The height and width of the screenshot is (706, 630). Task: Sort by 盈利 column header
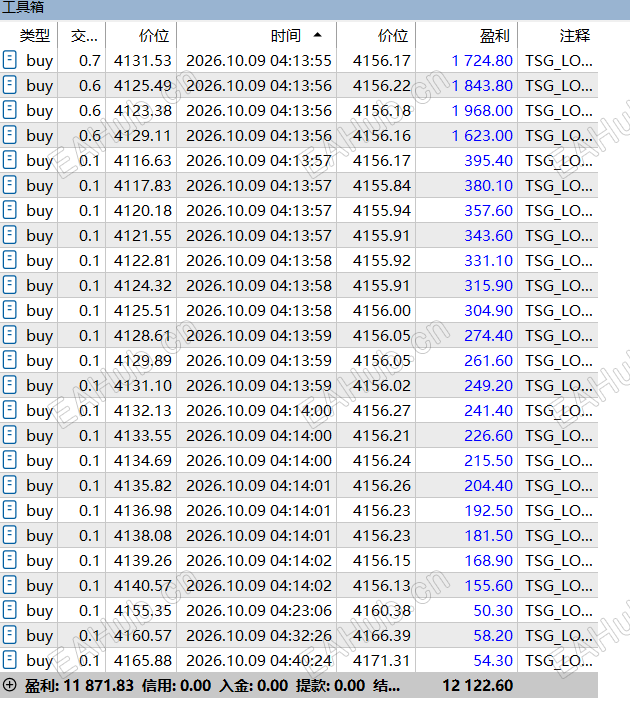(494, 36)
